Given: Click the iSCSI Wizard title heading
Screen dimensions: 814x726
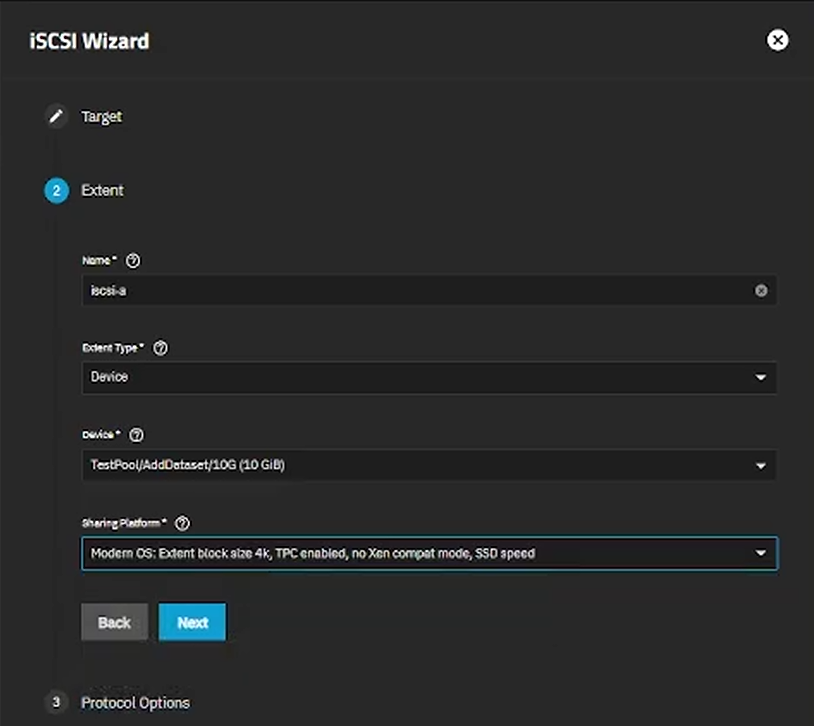Looking at the screenshot, I should click(90, 41).
